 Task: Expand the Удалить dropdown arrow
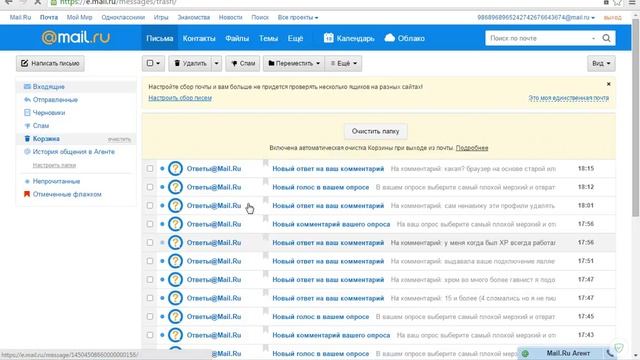pyautogui.click(x=216, y=63)
